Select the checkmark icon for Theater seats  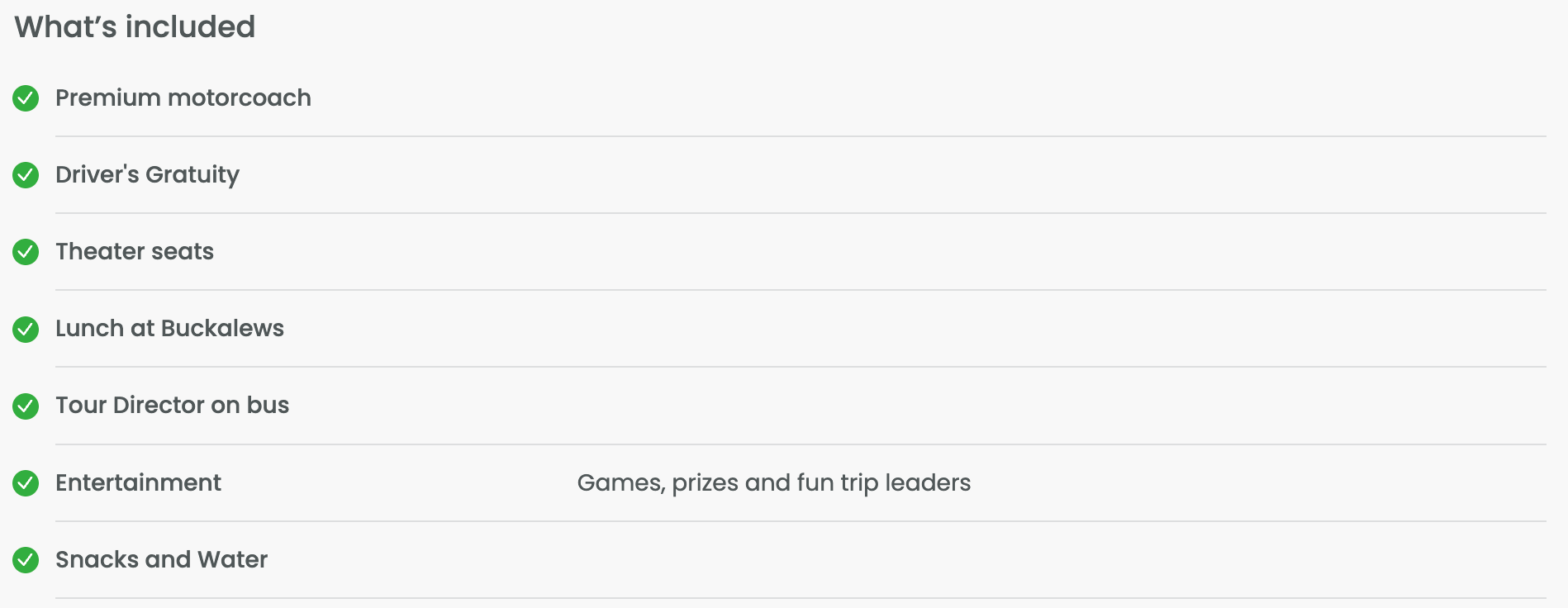click(26, 252)
